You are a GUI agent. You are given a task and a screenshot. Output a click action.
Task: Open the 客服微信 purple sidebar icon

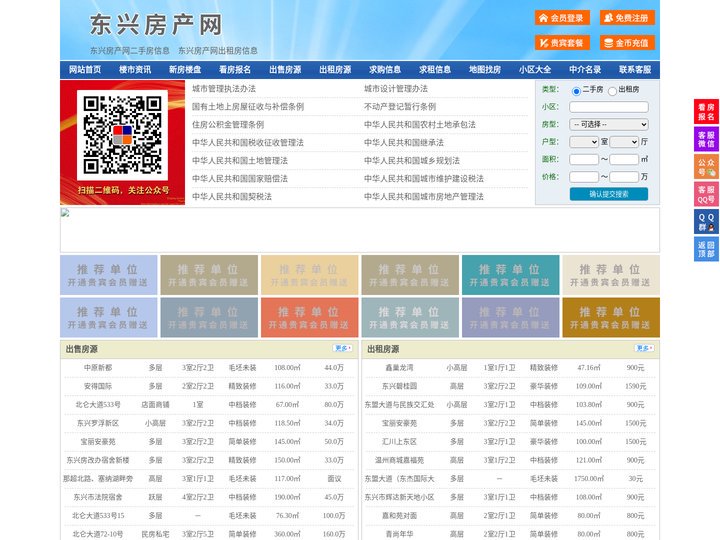coord(706,139)
